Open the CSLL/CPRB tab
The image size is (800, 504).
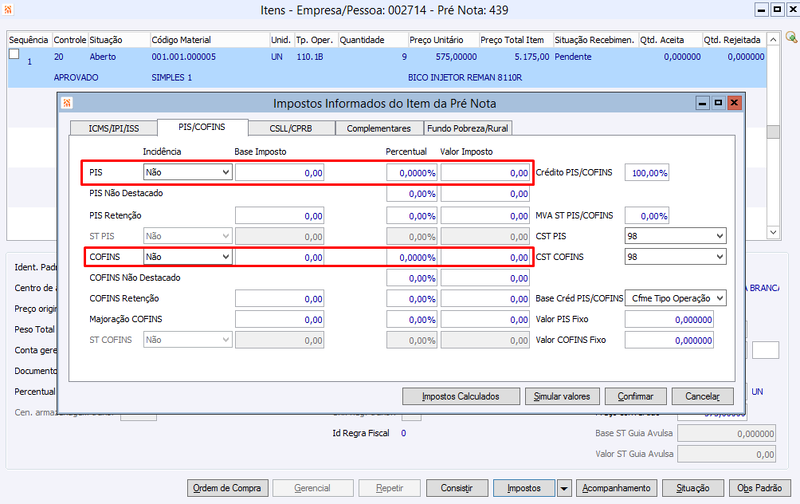point(291,128)
